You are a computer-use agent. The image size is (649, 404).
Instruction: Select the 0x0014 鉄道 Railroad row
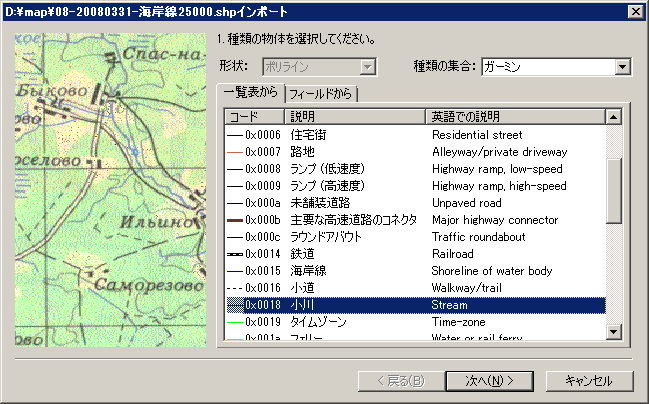416,254
